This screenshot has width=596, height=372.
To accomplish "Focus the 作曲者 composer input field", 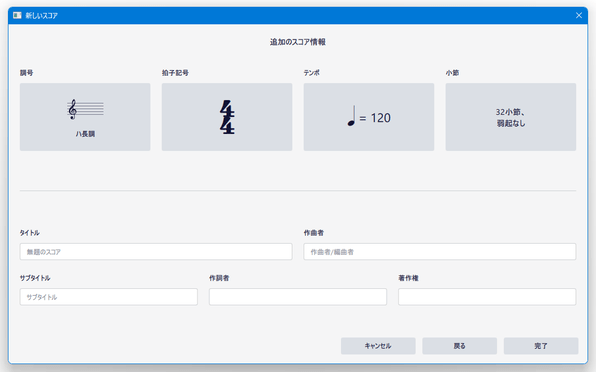I will click(440, 252).
